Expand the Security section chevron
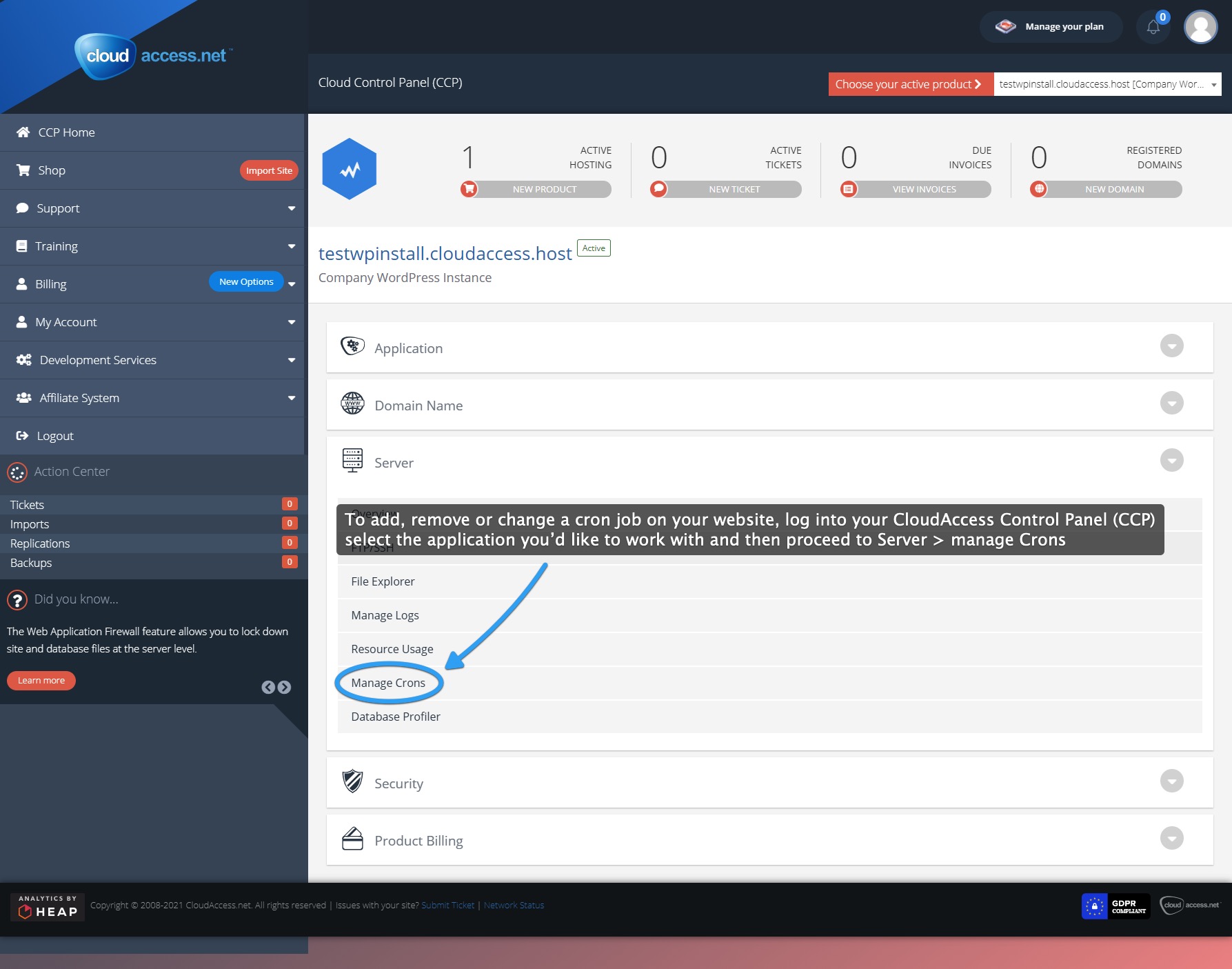Viewport: 1232px width, 969px height. (x=1171, y=781)
